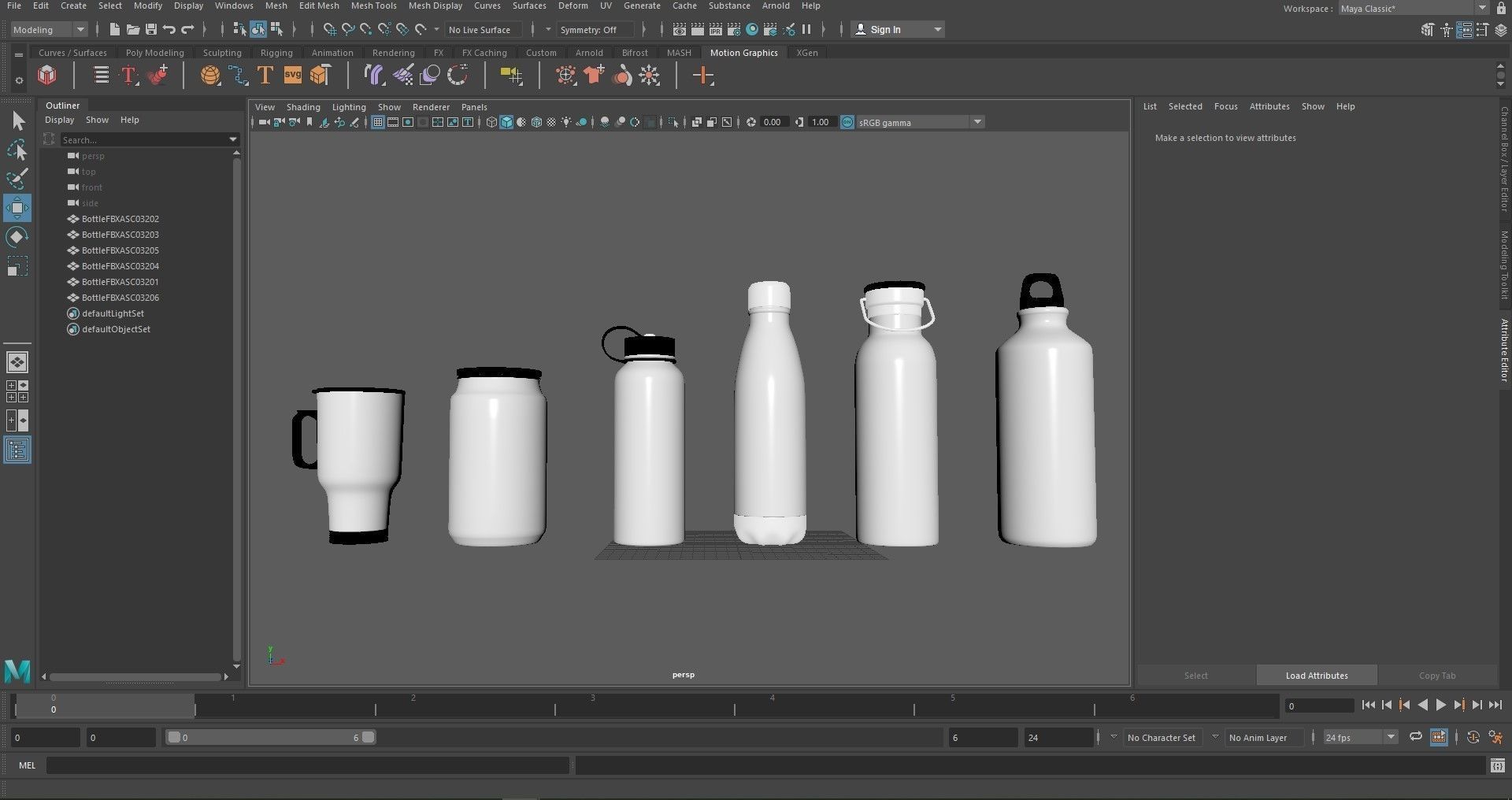Undo the last action using the undo arrow

169,30
